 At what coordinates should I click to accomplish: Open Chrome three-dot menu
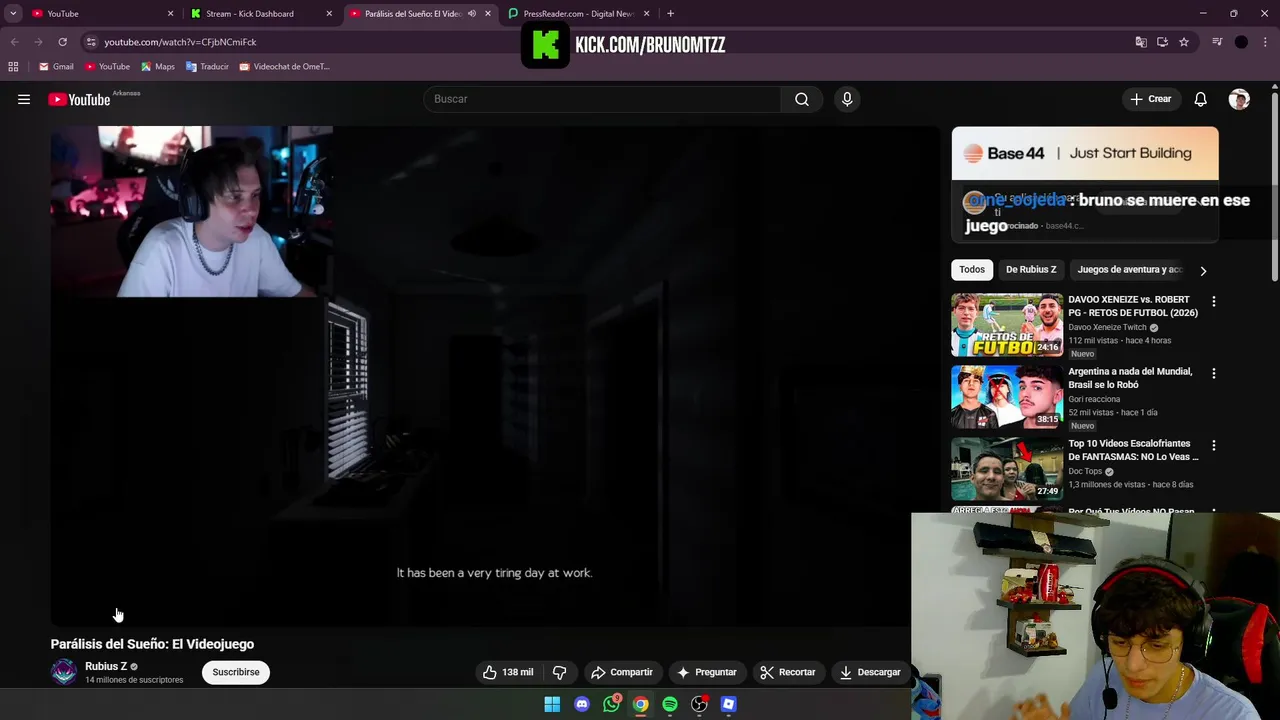1266,42
